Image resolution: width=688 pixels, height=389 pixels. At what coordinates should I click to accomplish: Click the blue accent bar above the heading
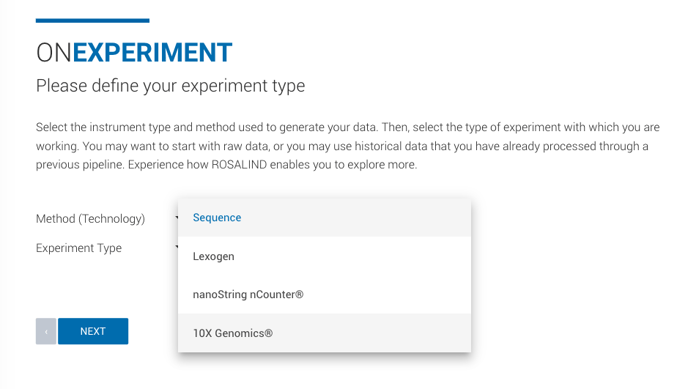click(93, 21)
